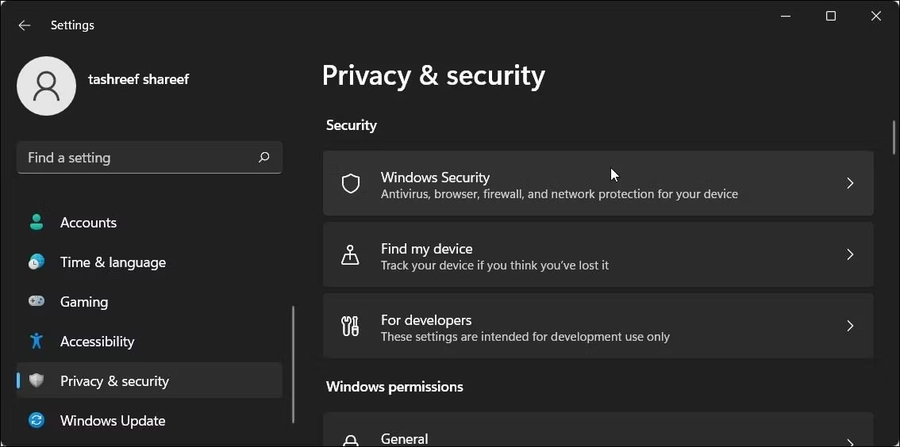Click the Find my device person-pin icon
Image resolution: width=900 pixels, height=447 pixels.
pyautogui.click(x=350, y=255)
